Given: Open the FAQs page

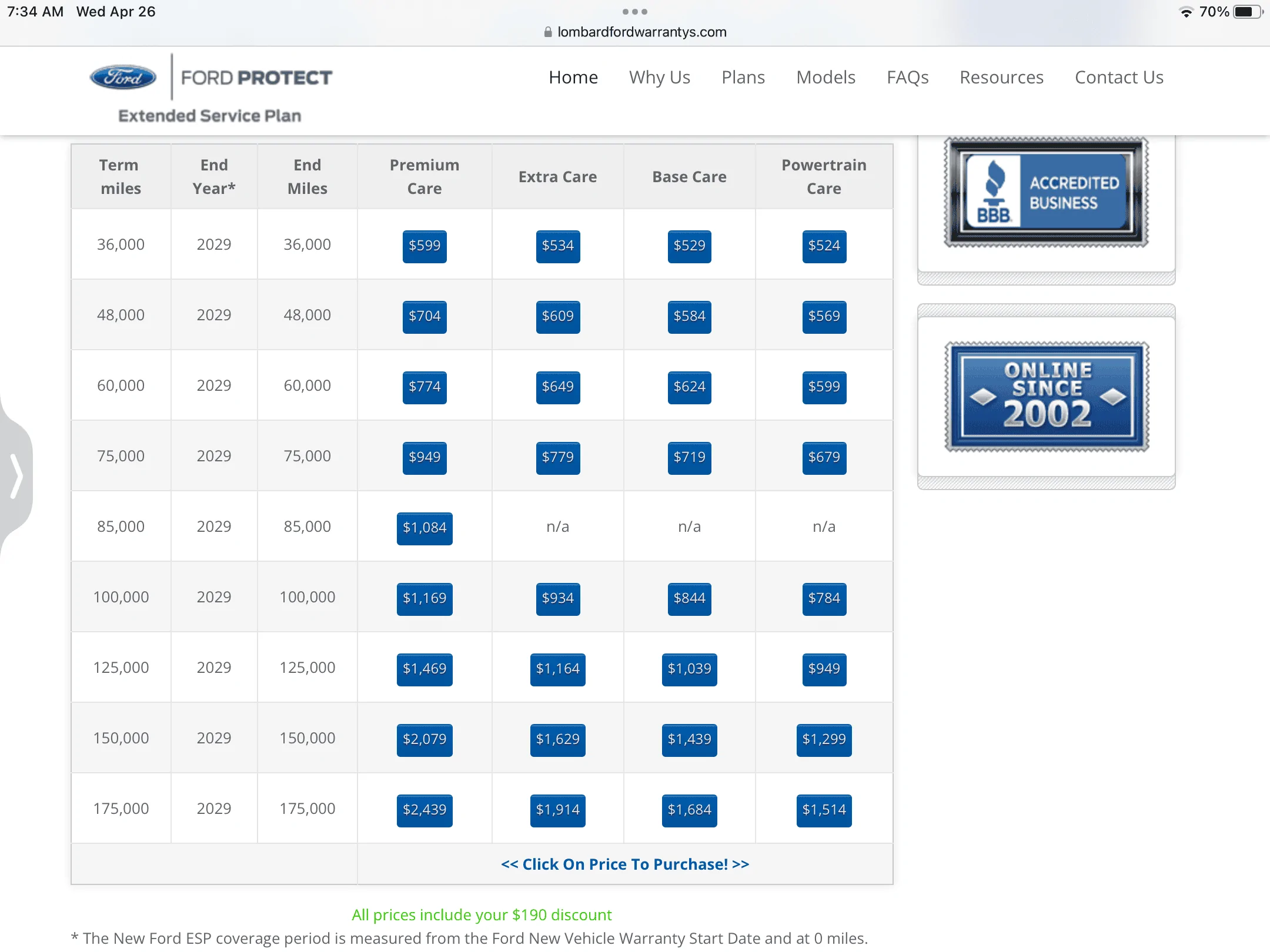Looking at the screenshot, I should point(907,77).
